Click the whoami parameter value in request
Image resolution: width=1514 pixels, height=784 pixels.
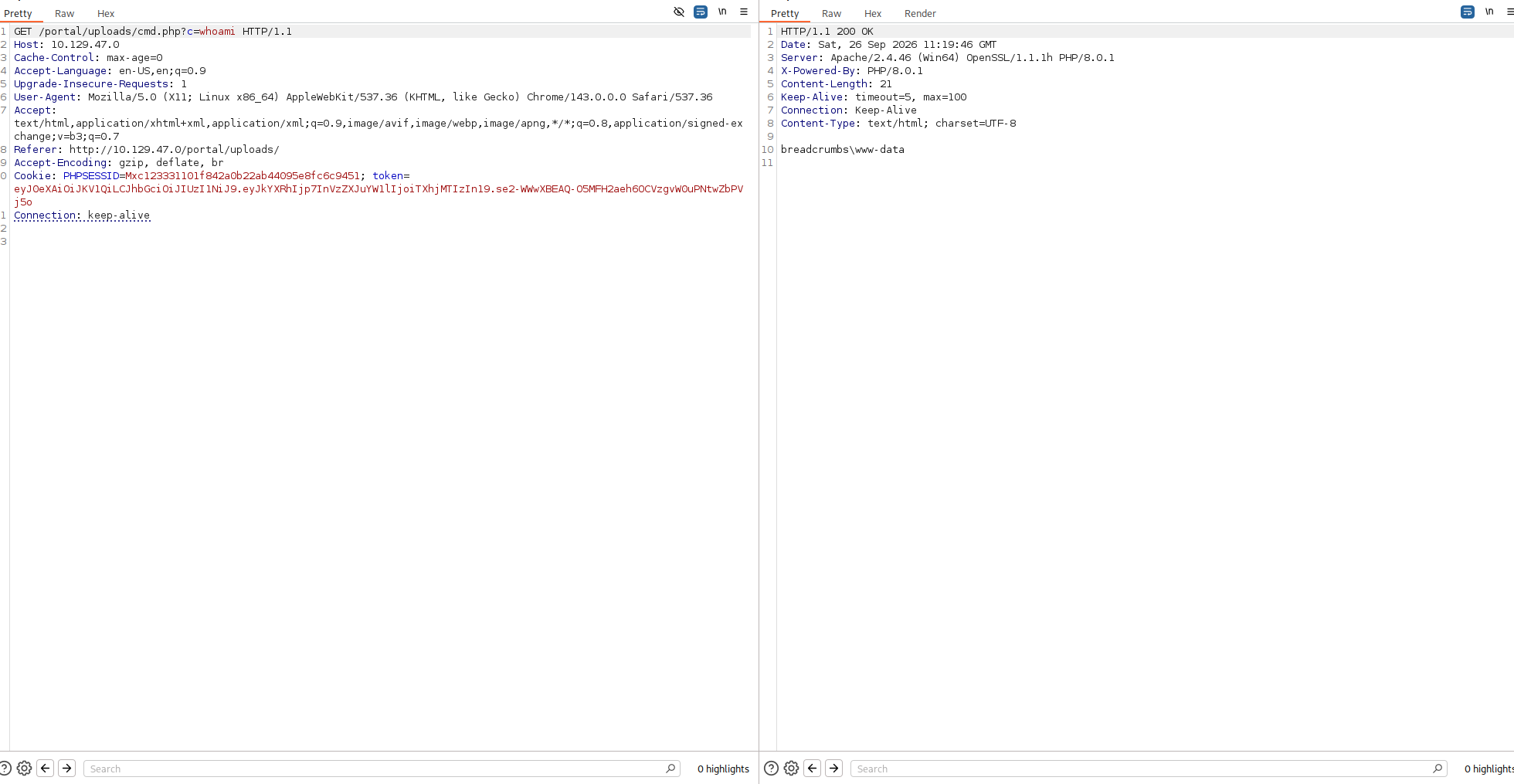point(217,32)
